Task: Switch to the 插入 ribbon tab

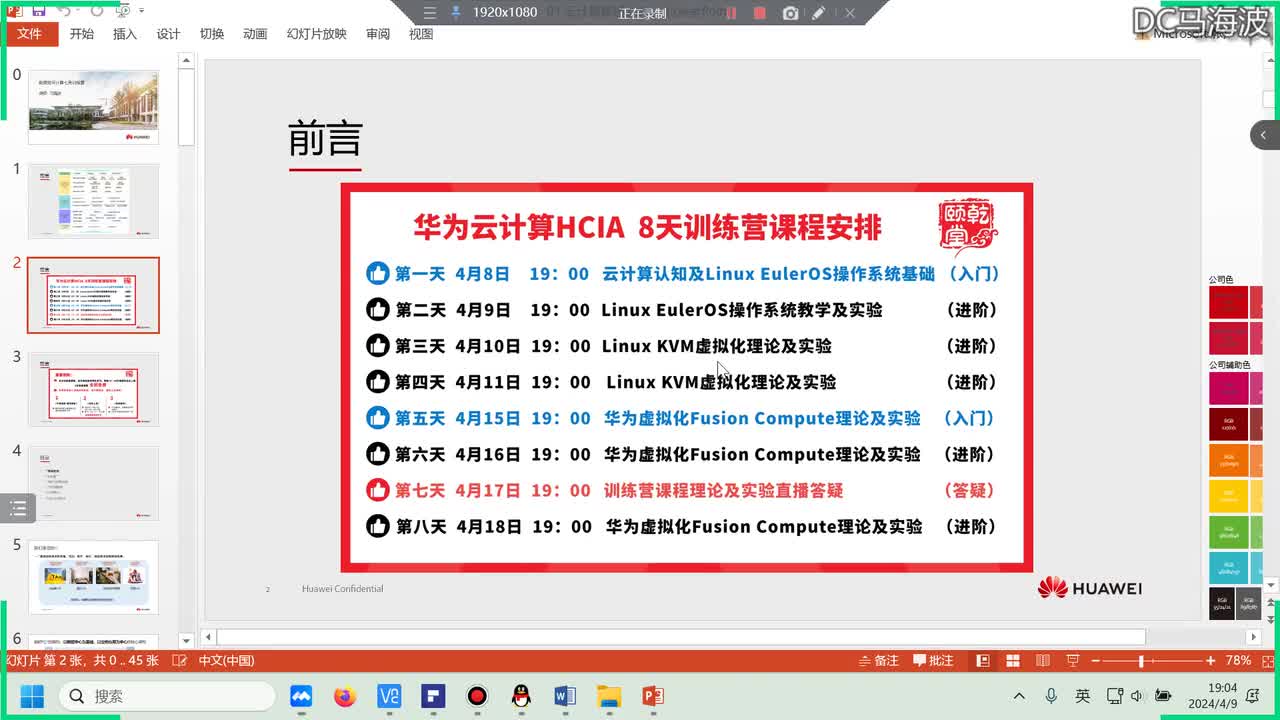Action: click(125, 34)
